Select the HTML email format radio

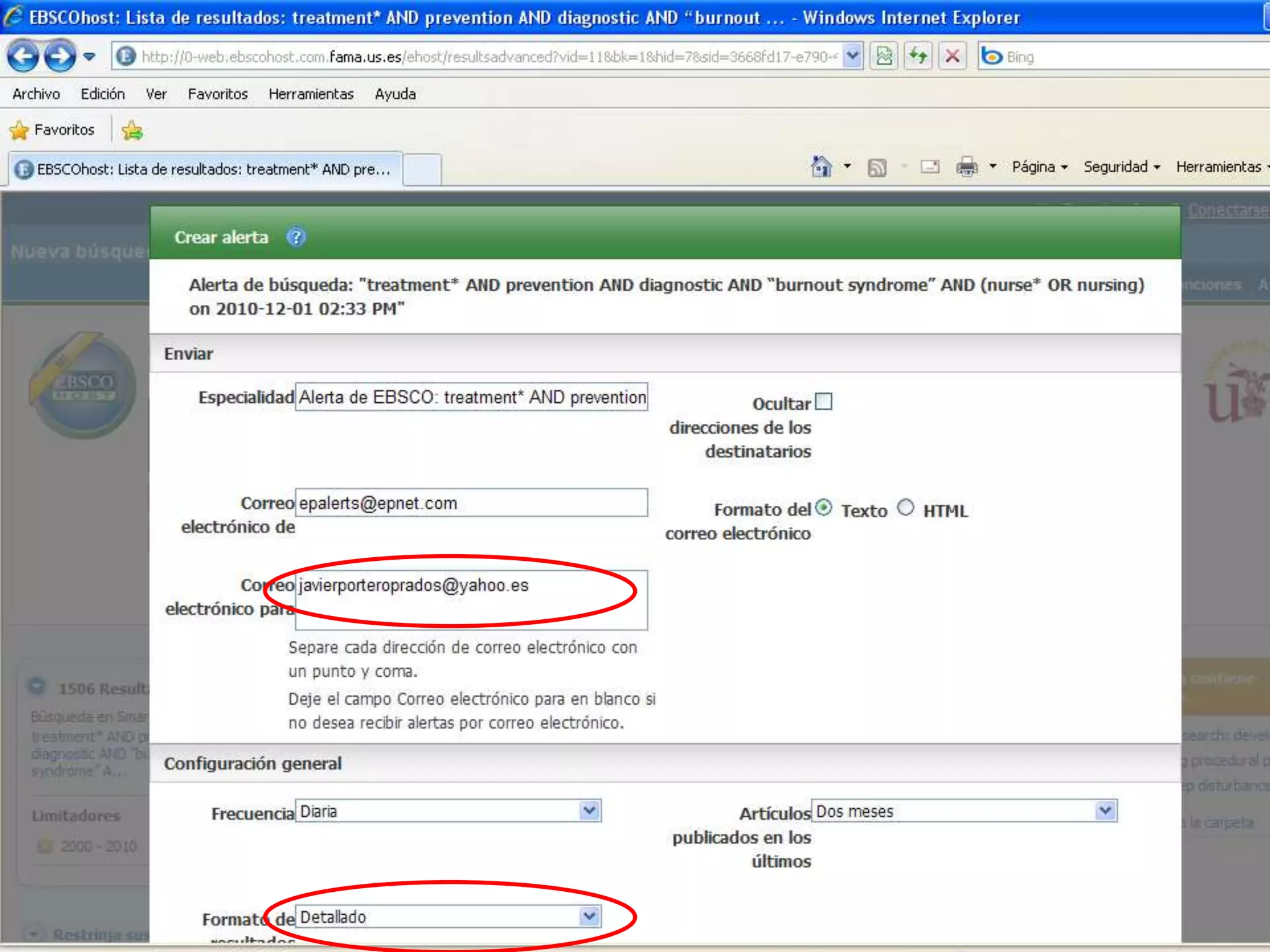click(x=905, y=508)
